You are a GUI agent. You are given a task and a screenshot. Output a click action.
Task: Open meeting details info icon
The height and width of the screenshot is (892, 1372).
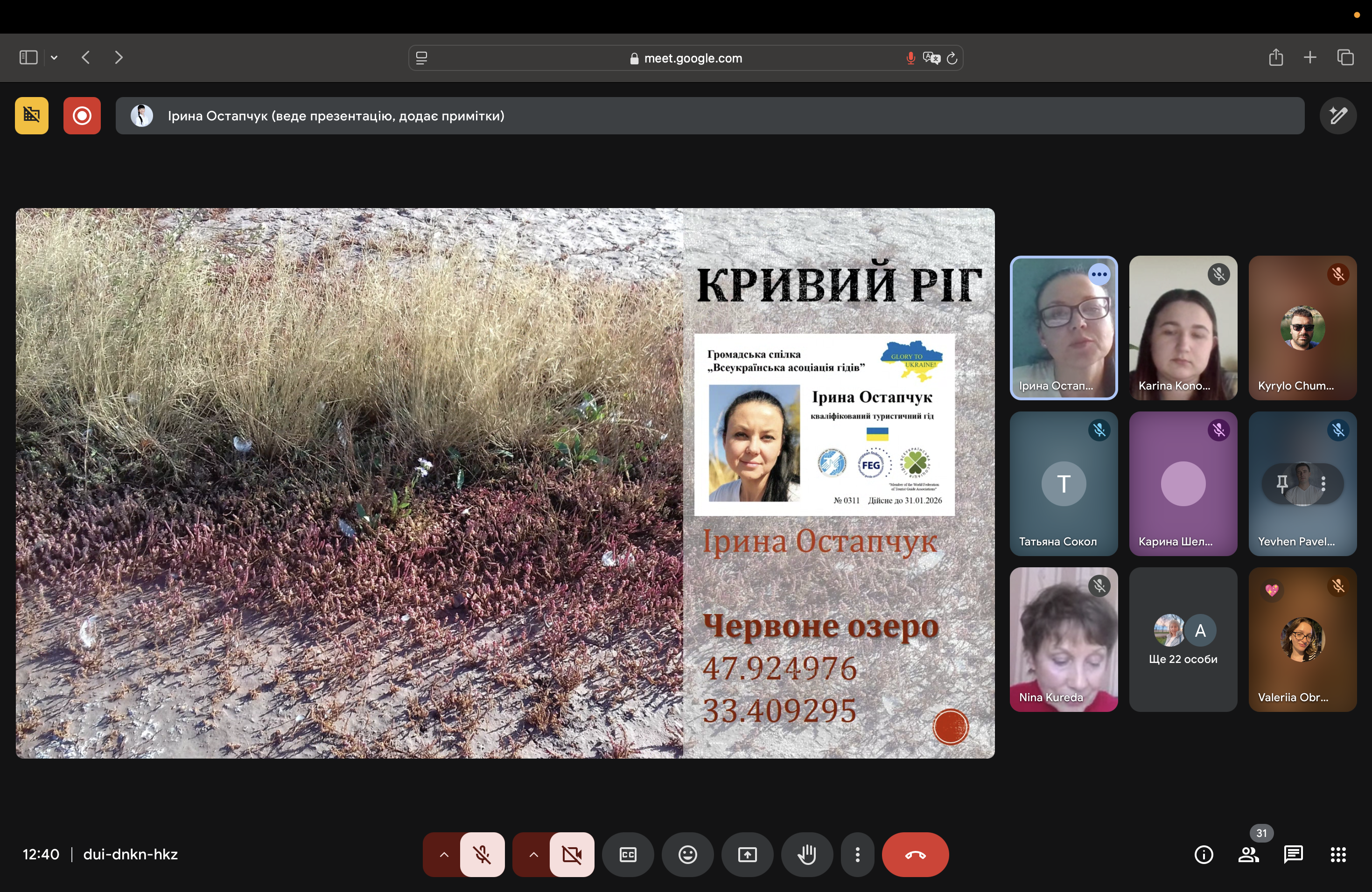pos(1203,855)
